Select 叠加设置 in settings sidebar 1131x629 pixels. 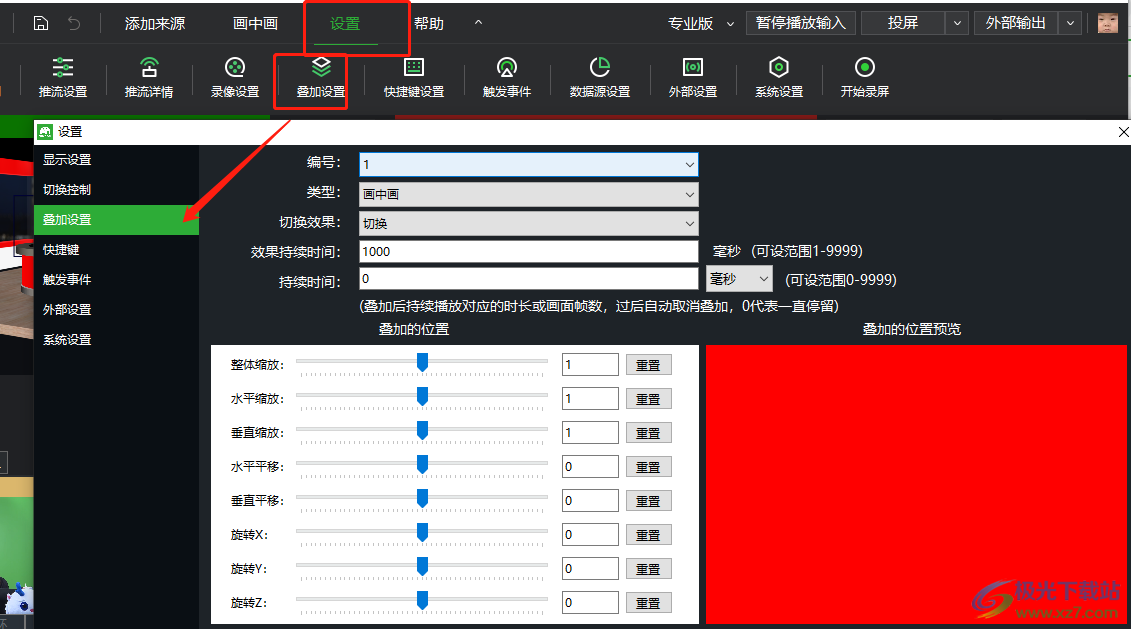[116, 219]
